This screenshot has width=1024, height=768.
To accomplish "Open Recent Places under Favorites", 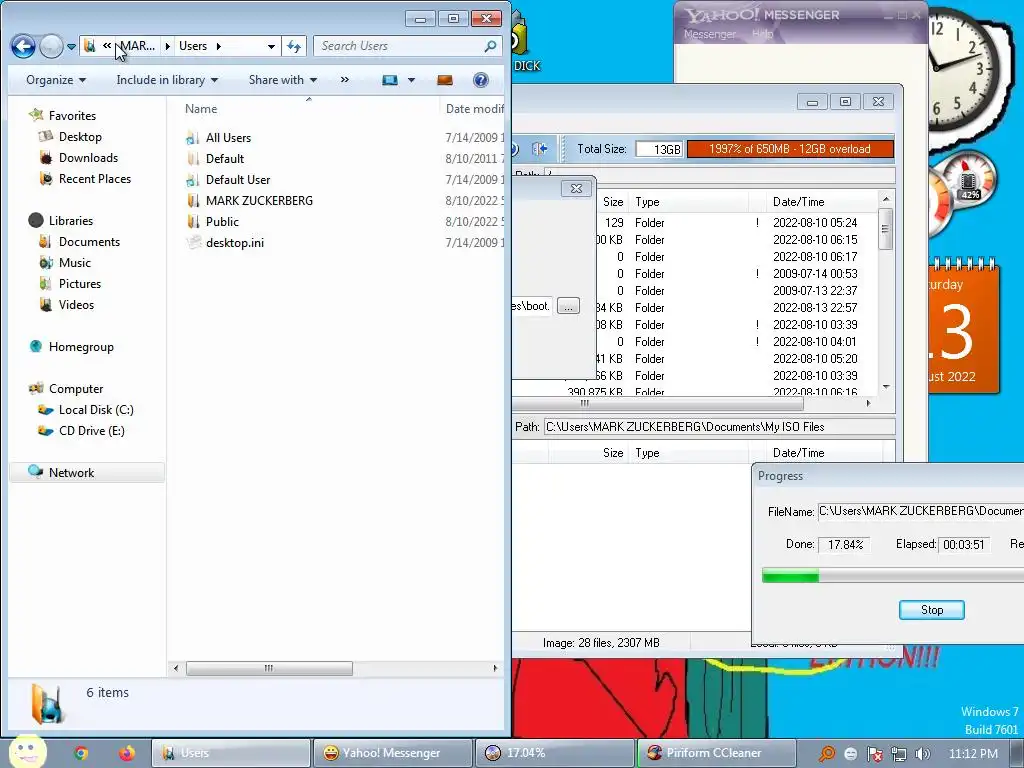I will pyautogui.click(x=95, y=178).
